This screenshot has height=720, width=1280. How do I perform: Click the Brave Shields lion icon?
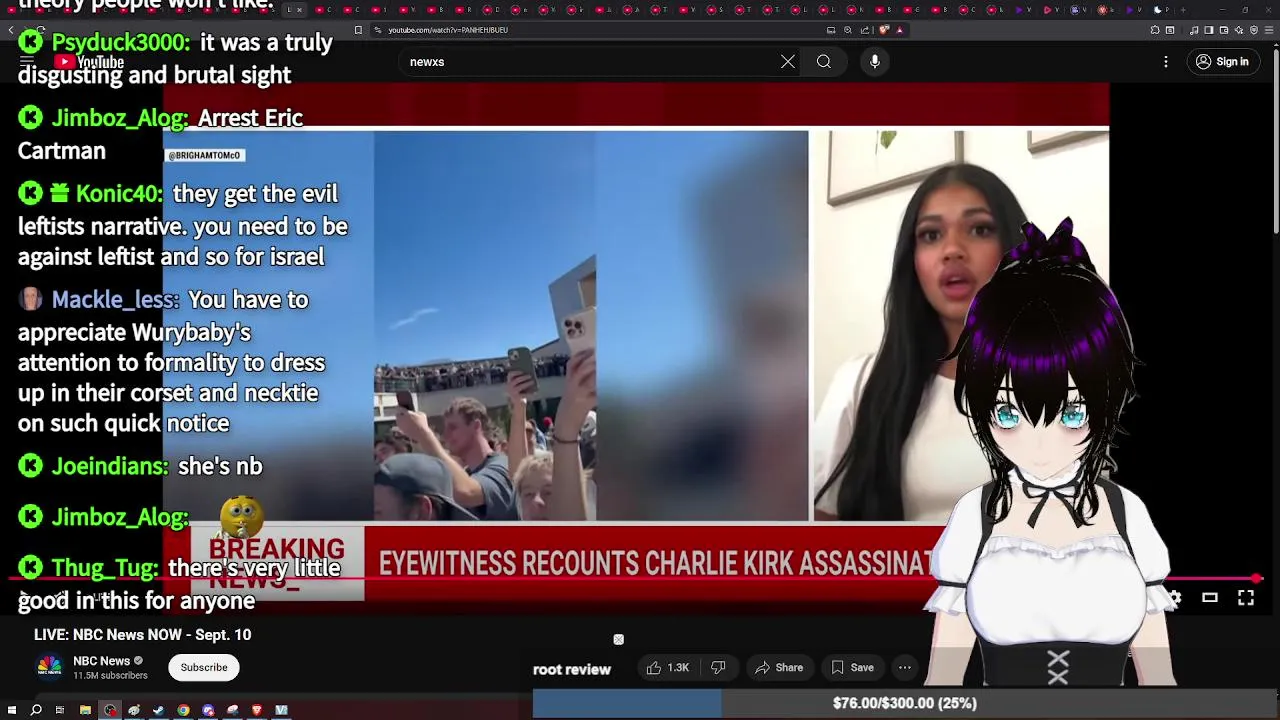(885, 30)
